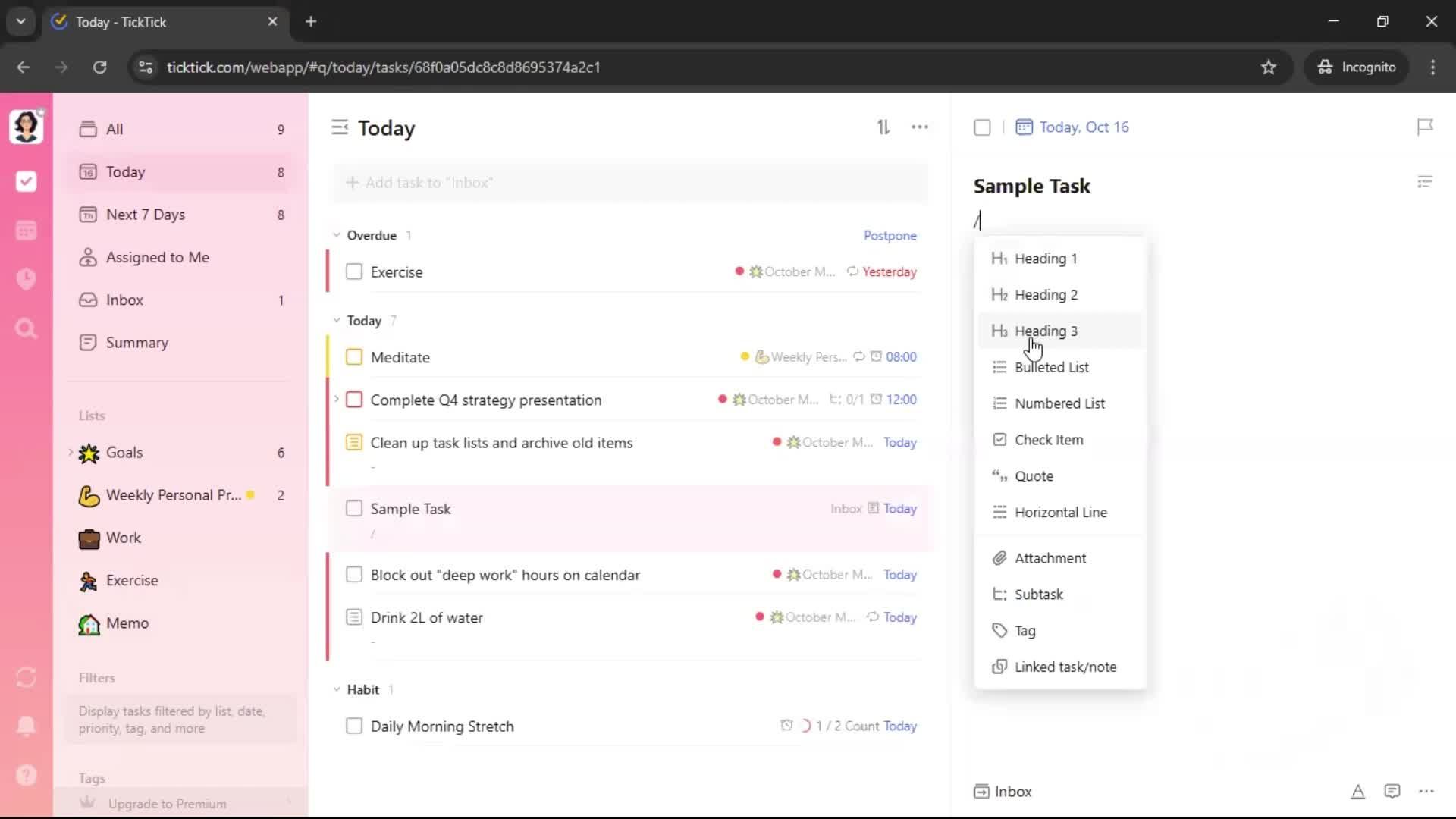Mark Meditate task as complete

pos(354,357)
